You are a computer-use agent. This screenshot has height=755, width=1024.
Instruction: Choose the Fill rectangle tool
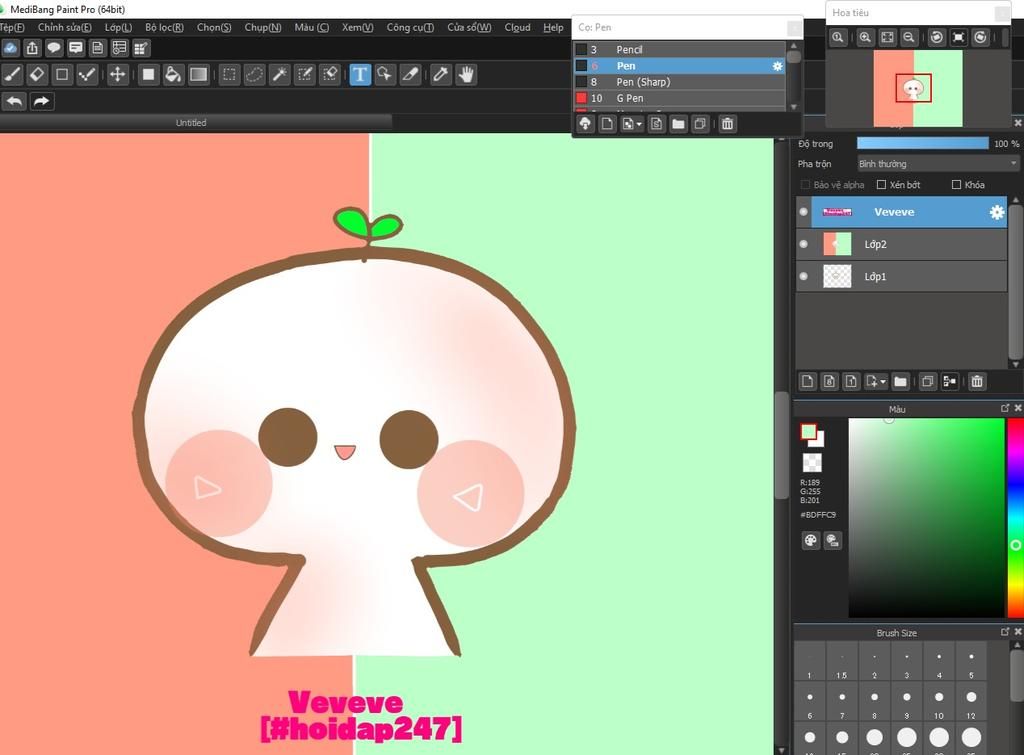click(148, 74)
